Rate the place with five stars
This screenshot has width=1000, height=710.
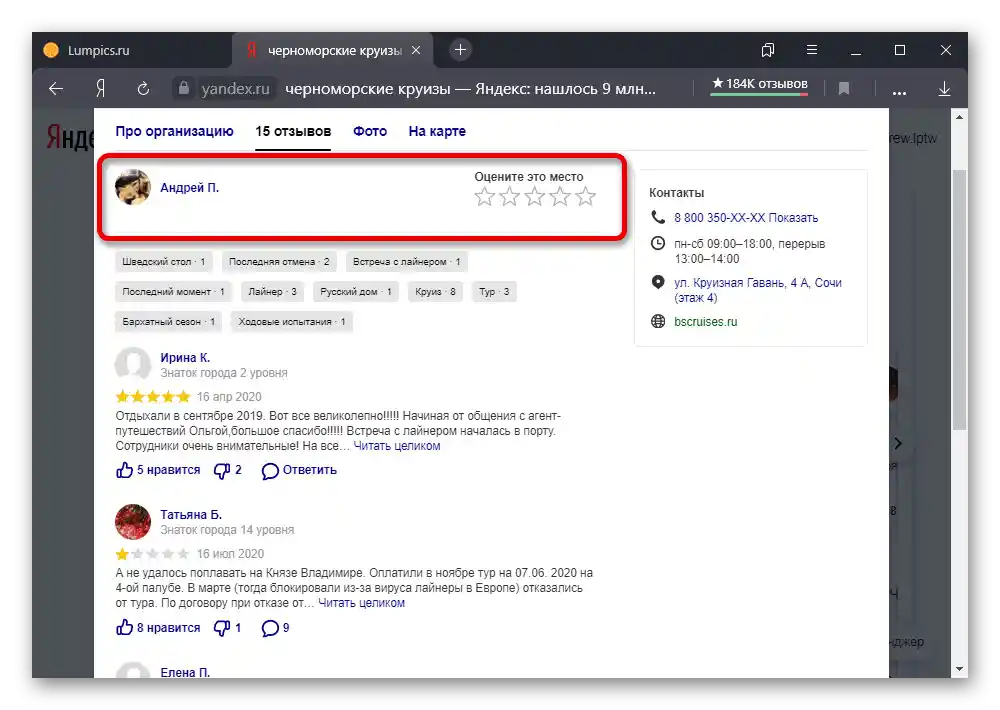click(x=585, y=196)
